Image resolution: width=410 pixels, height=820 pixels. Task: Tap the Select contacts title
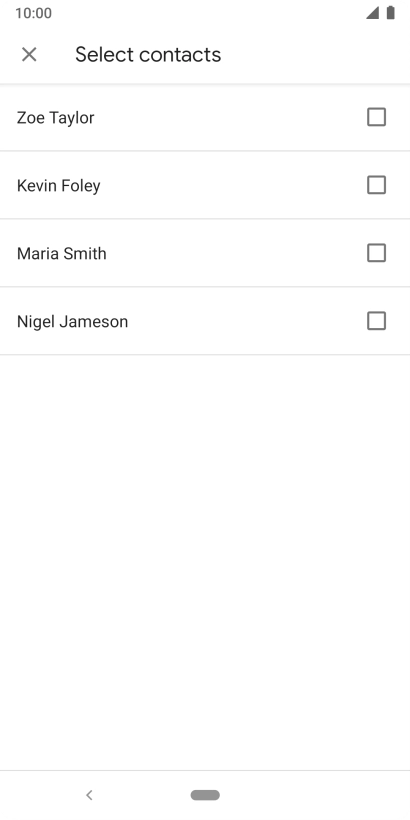pyautogui.click(x=148, y=54)
